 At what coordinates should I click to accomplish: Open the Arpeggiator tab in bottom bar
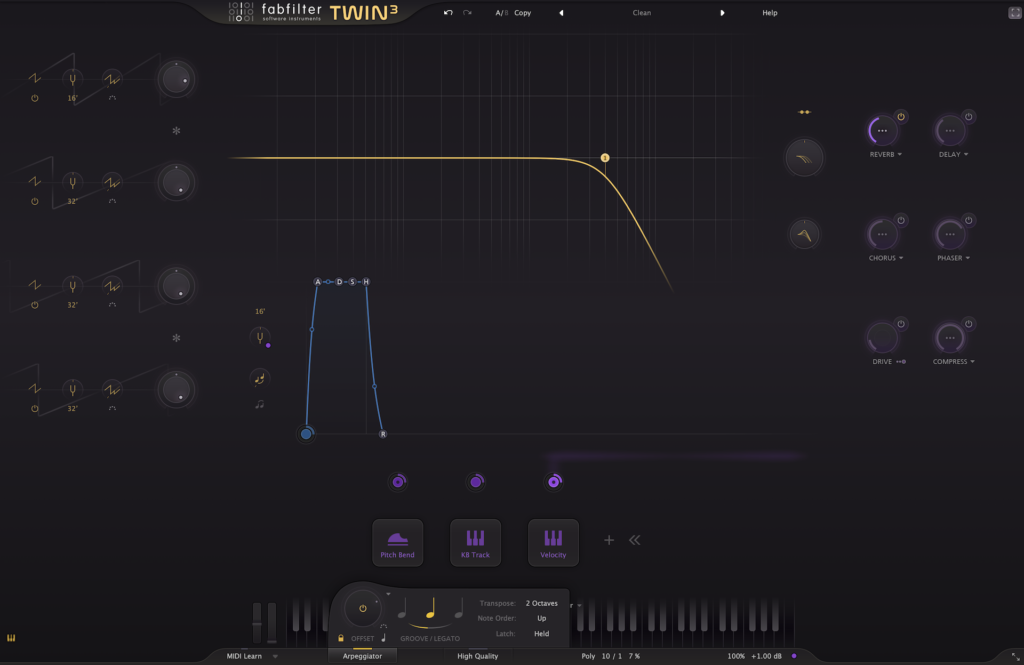coord(362,656)
